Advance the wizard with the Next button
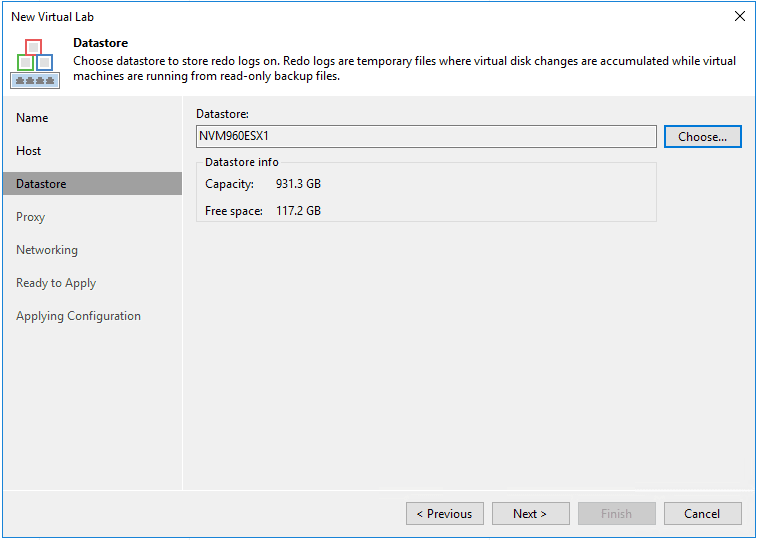 tap(530, 514)
